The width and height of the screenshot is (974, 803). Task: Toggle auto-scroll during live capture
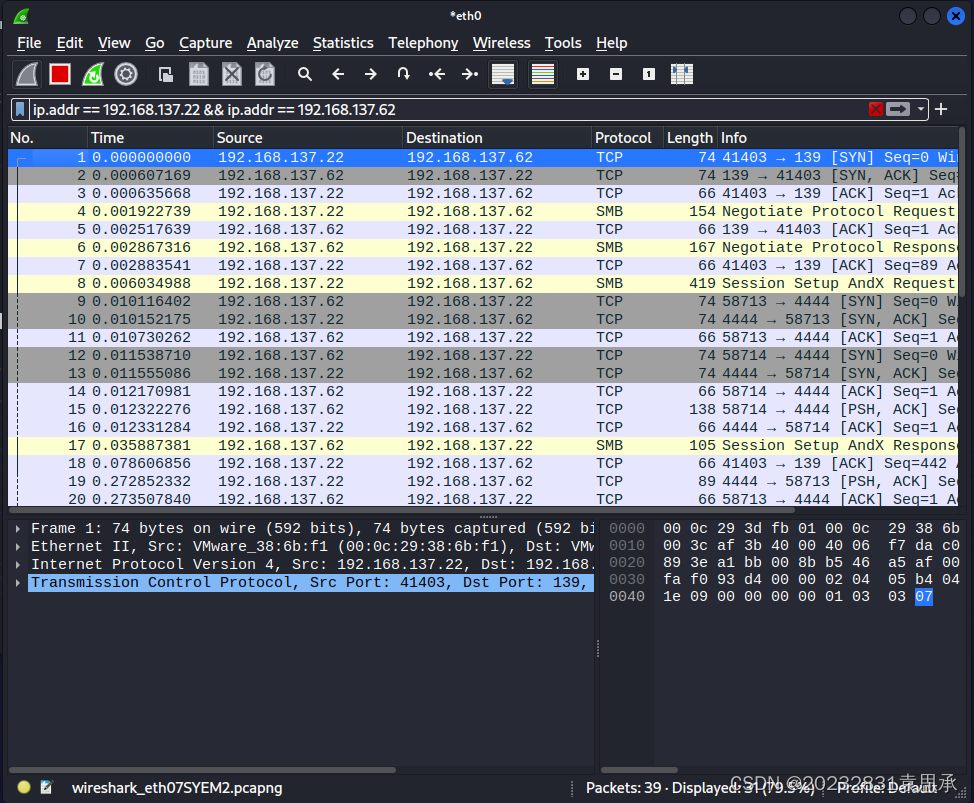pyautogui.click(x=502, y=74)
